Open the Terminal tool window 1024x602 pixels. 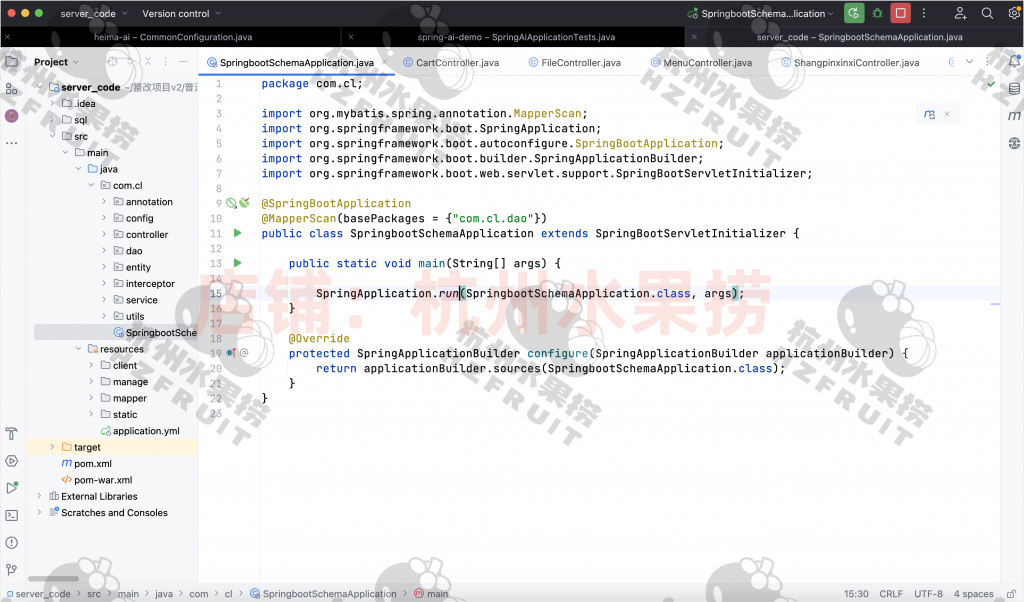(12, 516)
